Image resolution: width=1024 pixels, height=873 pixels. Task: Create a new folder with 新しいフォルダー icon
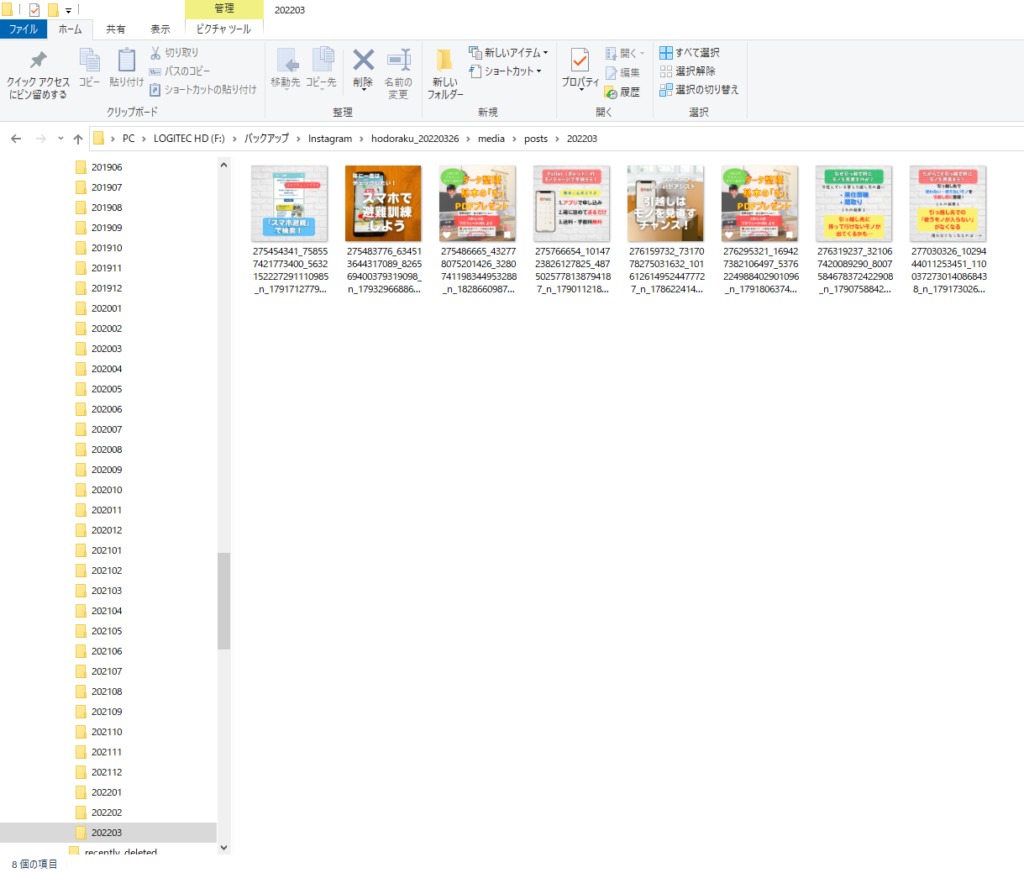(445, 62)
